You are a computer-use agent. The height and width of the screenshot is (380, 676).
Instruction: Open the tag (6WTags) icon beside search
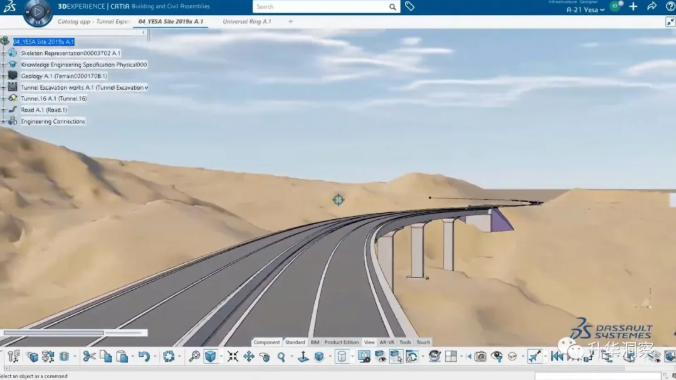point(410,6)
